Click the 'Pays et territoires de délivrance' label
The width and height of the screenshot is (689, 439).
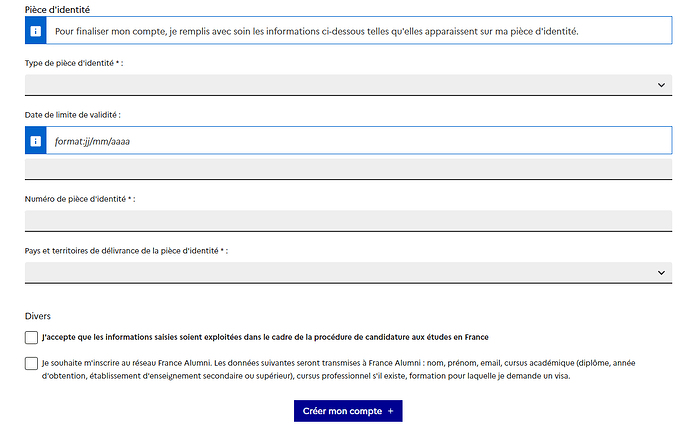point(126,250)
